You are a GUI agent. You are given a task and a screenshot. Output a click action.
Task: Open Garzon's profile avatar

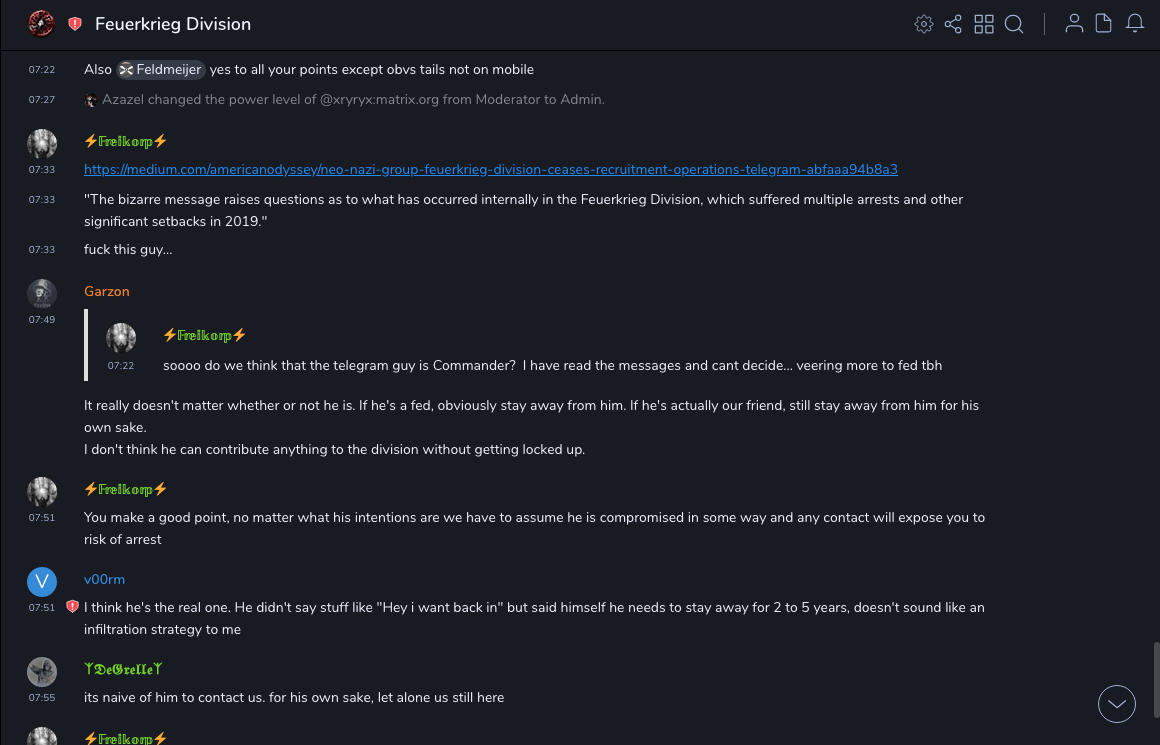tap(41, 294)
